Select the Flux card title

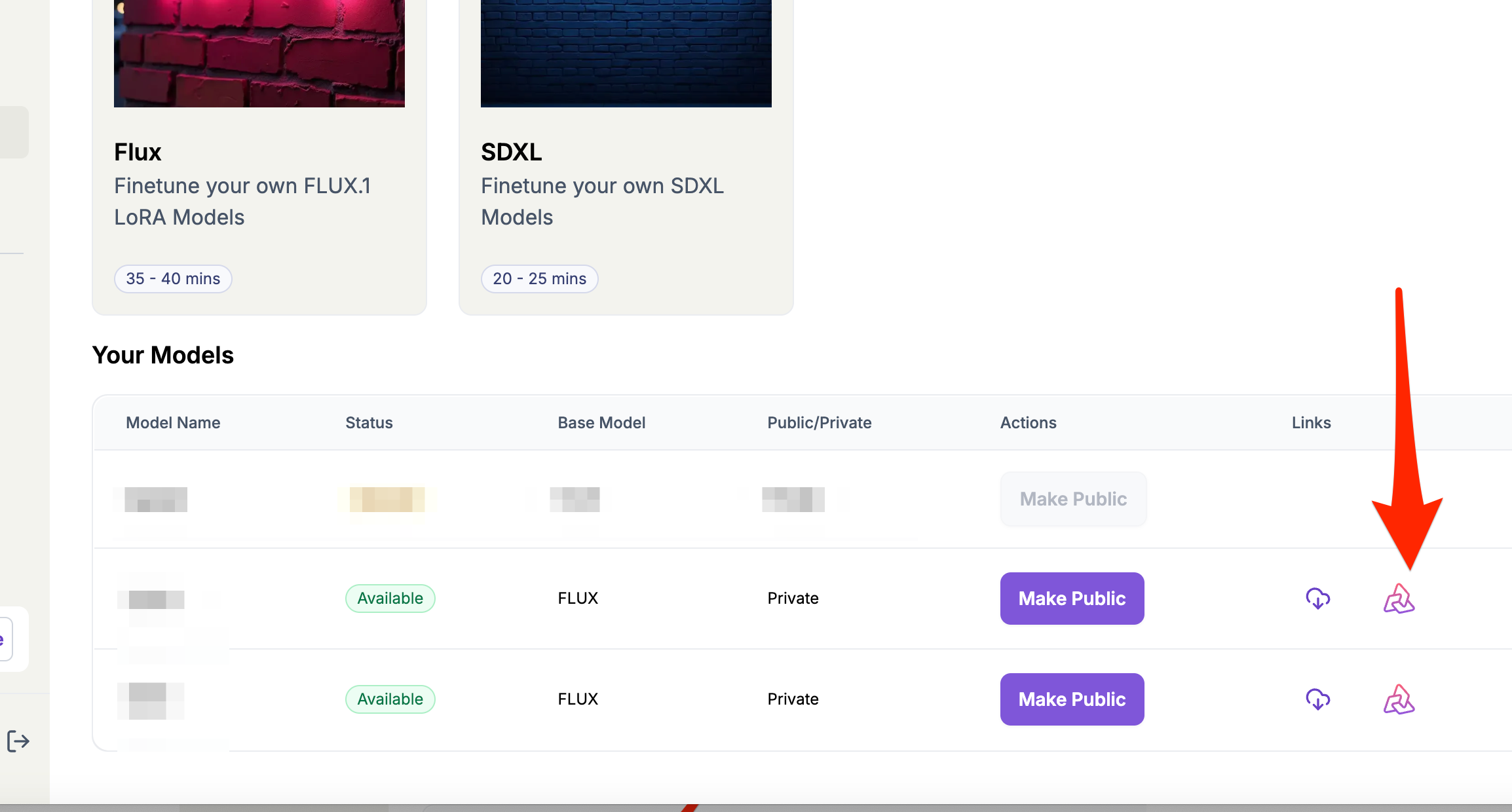(x=138, y=152)
